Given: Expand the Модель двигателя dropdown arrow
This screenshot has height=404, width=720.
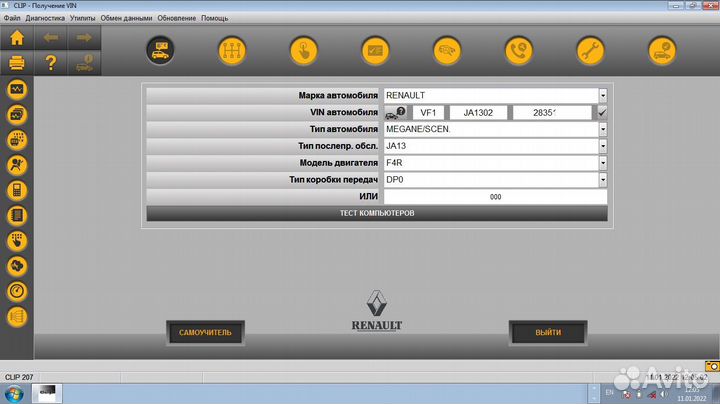Looking at the screenshot, I should point(603,163).
